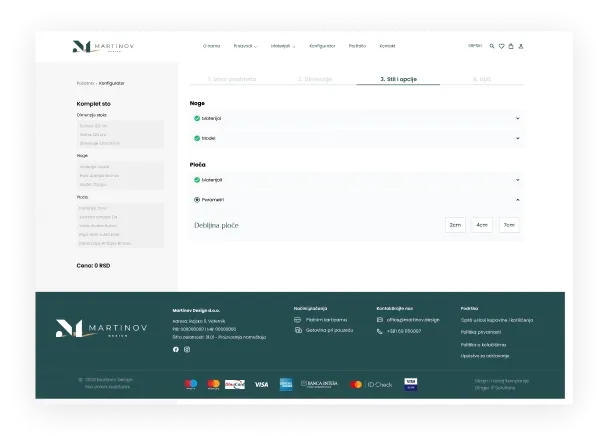Click the American Express logo
This screenshot has height=445, width=609.
(286, 384)
